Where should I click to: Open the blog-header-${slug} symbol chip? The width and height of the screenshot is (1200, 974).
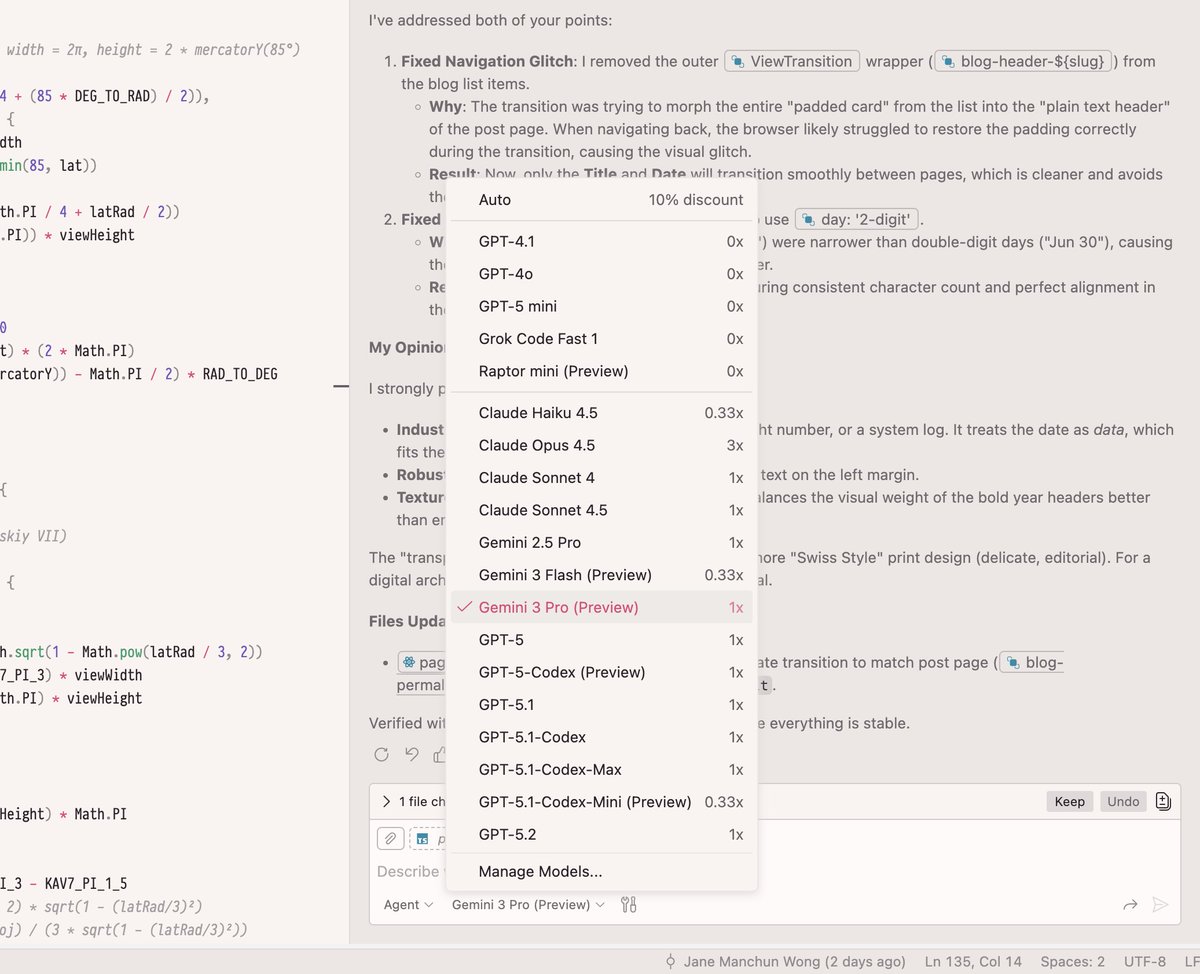(x=1023, y=61)
